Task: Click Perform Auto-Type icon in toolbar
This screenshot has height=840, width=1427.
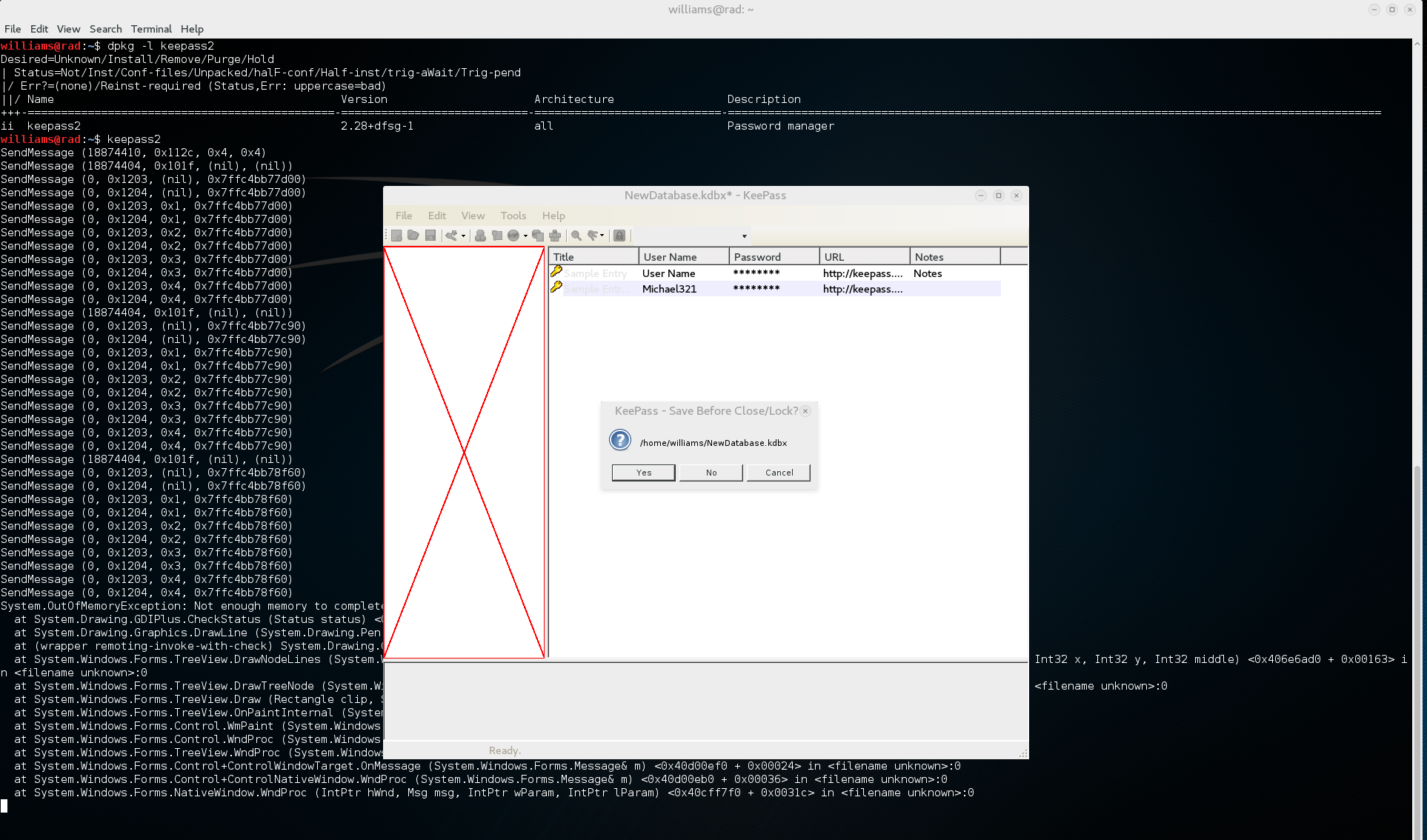Action: 555,236
